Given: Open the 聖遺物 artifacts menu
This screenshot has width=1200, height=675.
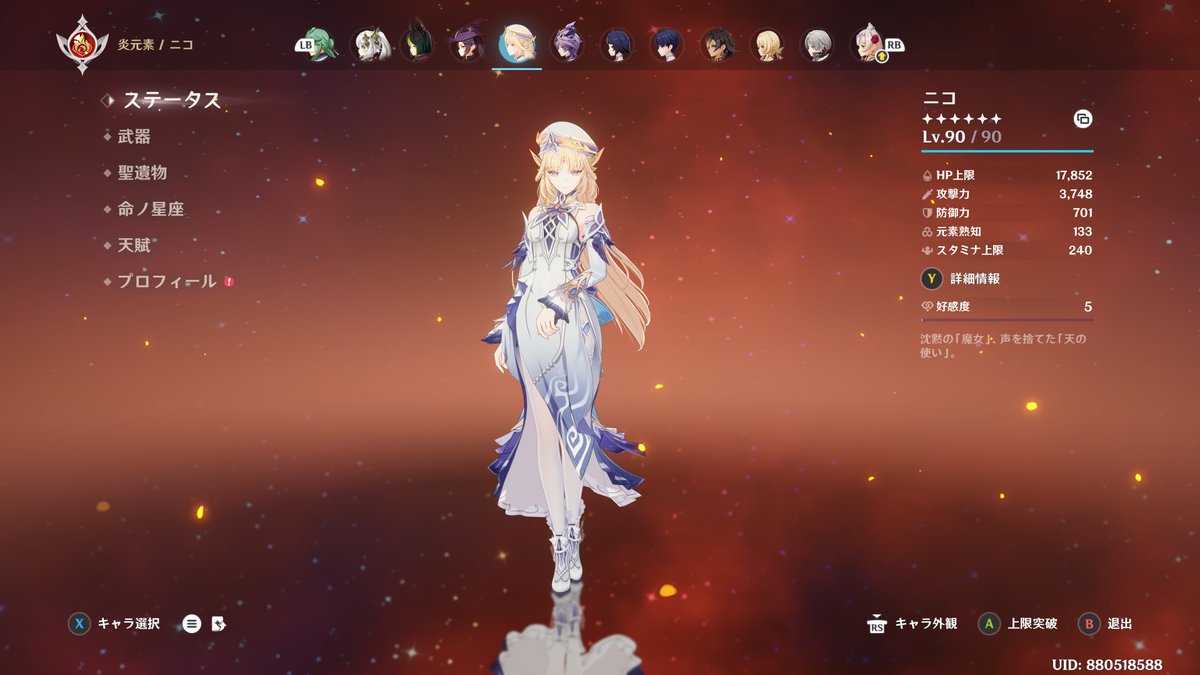Looking at the screenshot, I should click(142, 173).
